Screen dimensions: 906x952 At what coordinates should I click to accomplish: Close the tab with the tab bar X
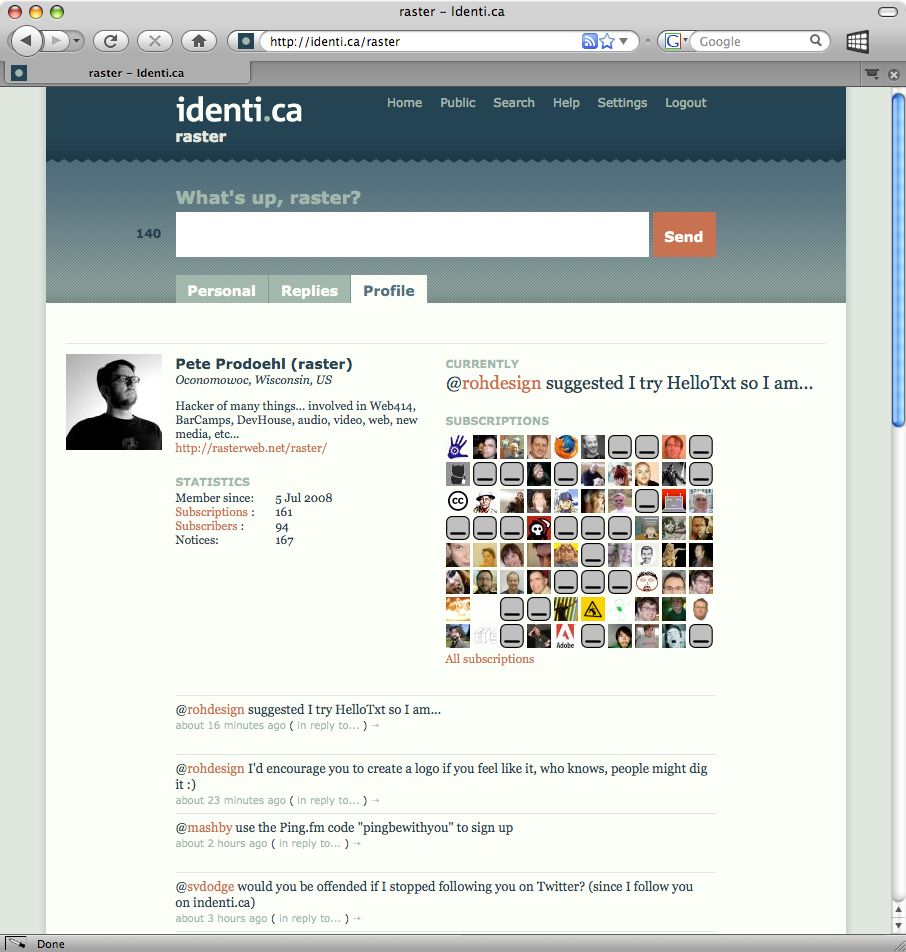(894, 75)
